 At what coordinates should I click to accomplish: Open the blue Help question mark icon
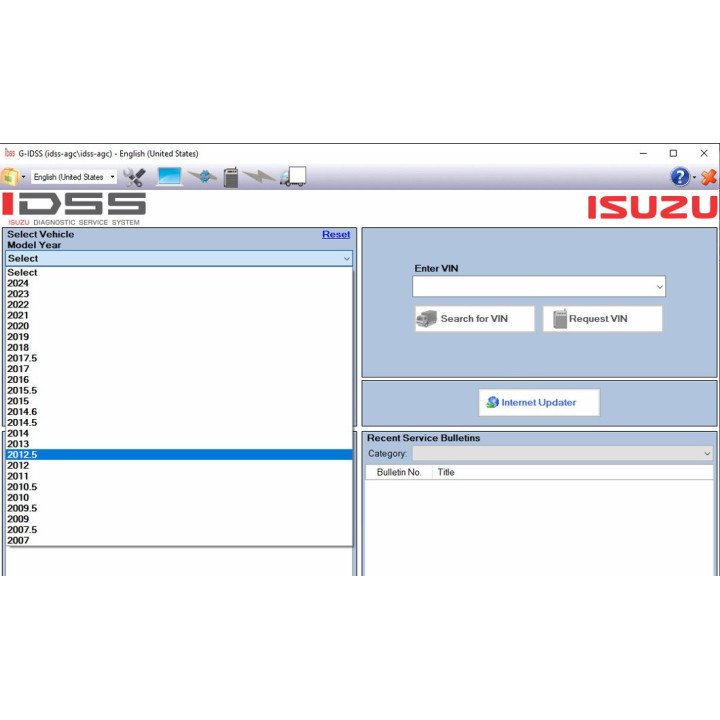coord(680,177)
